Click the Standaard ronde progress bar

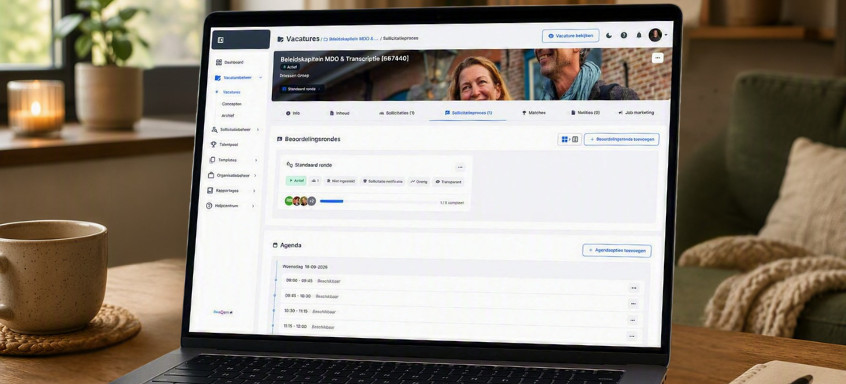378,201
